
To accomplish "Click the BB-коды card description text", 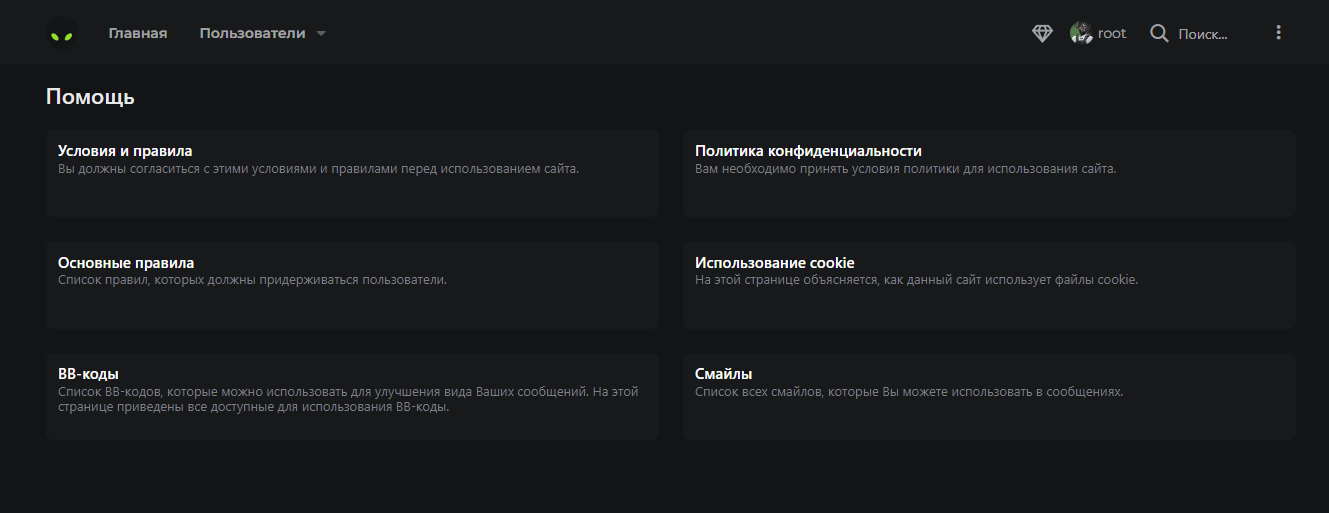I will pos(347,399).
